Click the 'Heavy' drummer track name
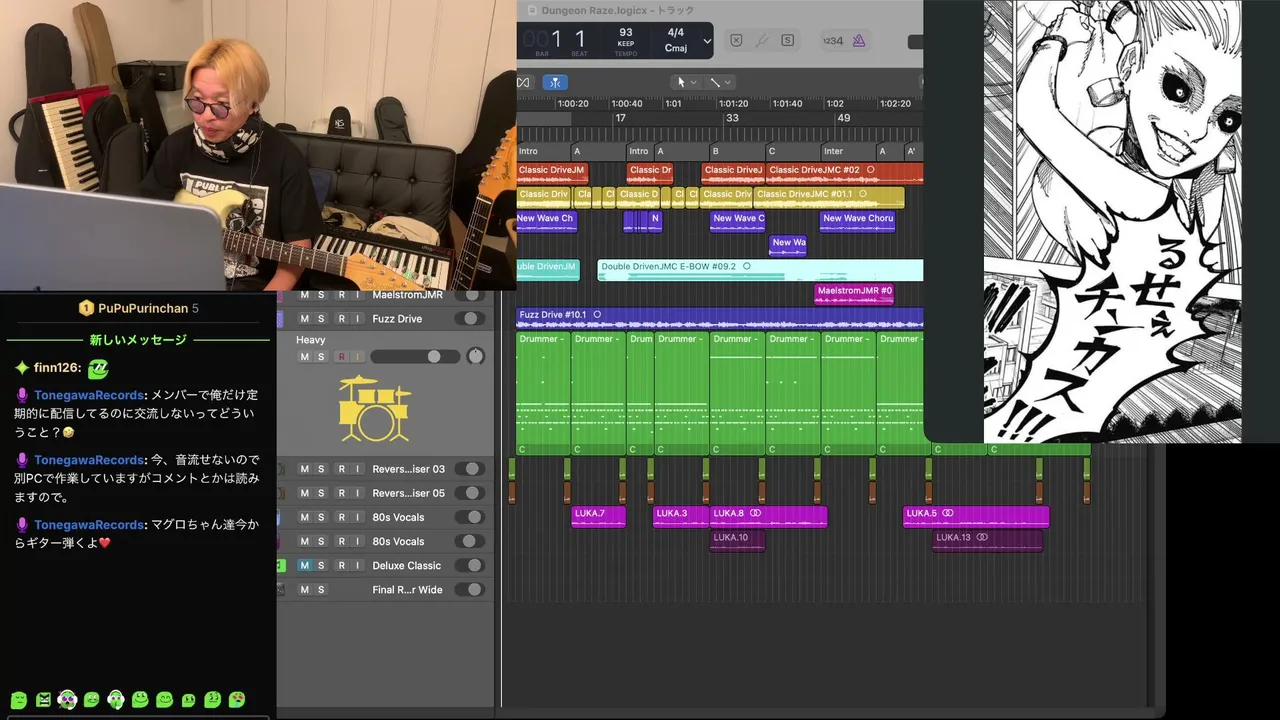The height and width of the screenshot is (720, 1280). tap(310, 340)
